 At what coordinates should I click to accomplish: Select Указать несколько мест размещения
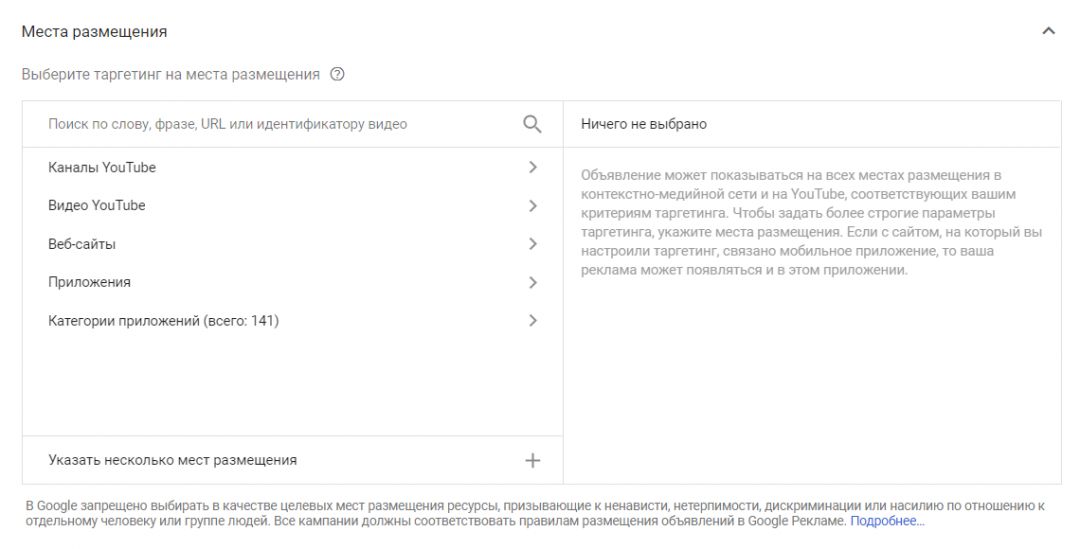pos(293,460)
